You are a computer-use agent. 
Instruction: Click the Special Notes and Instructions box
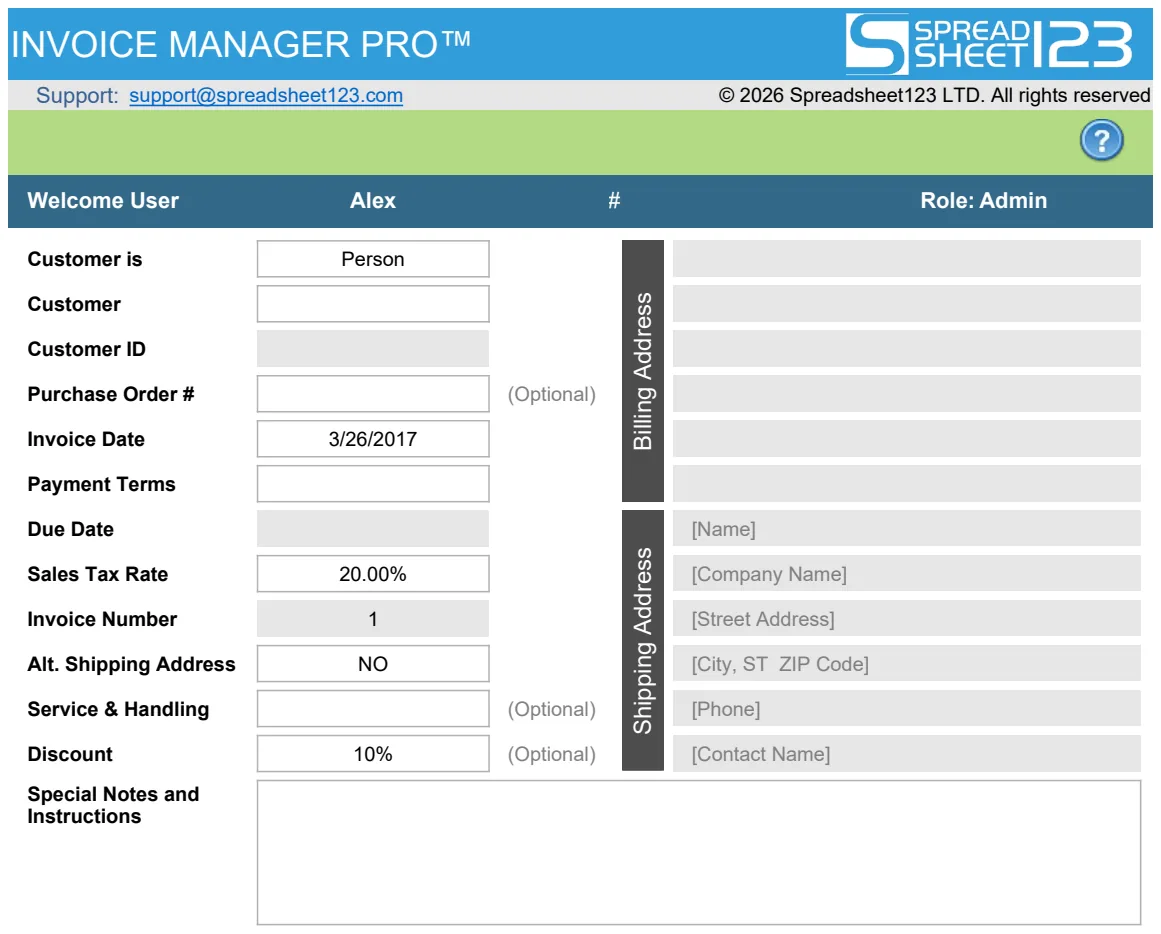click(x=699, y=853)
